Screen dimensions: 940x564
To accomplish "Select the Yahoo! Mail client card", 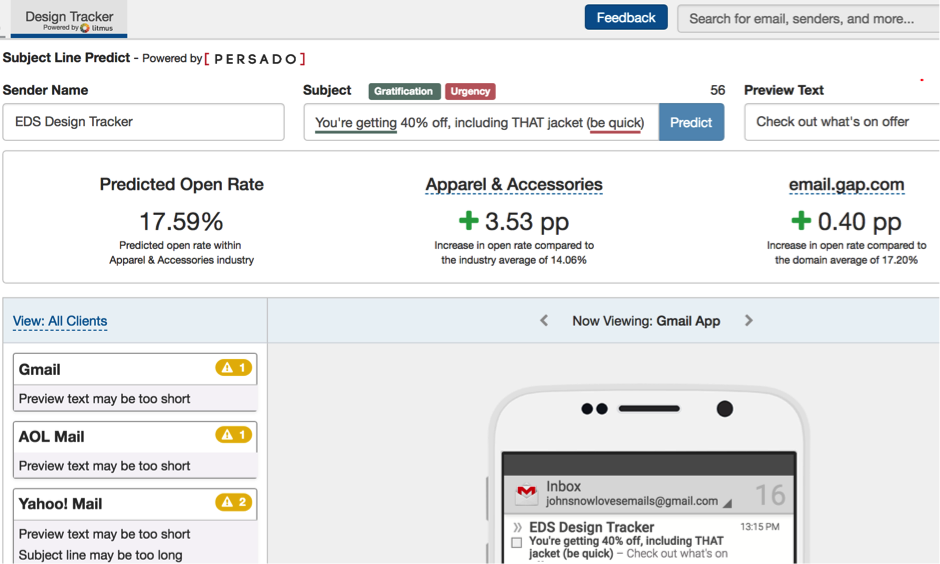I will pyautogui.click(x=135, y=526).
